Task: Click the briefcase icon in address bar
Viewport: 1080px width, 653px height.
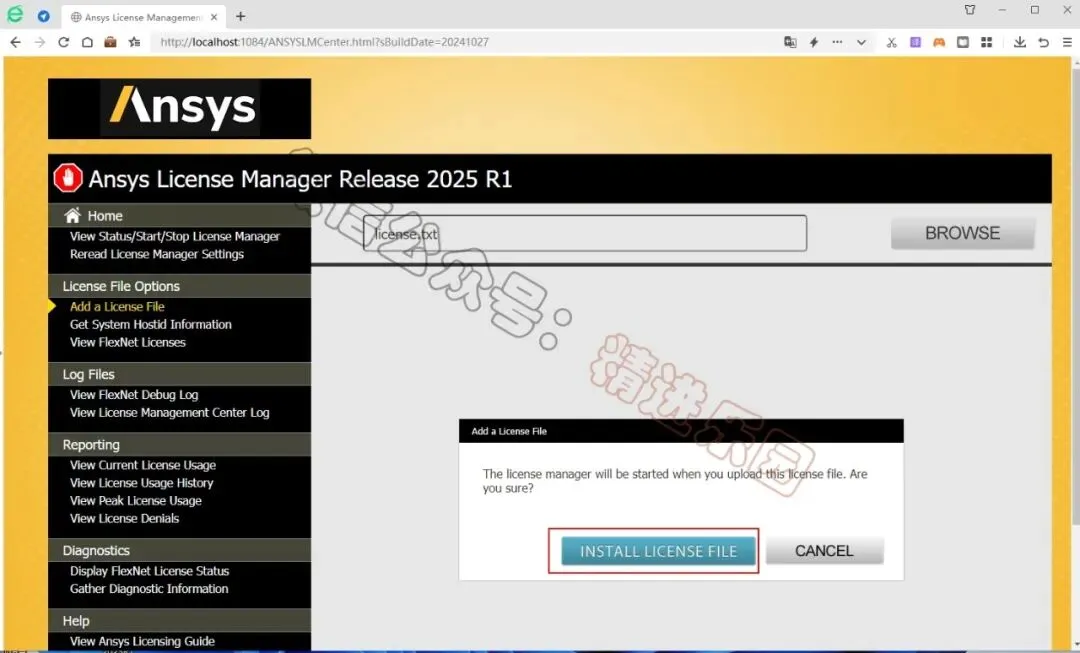Action: (110, 42)
